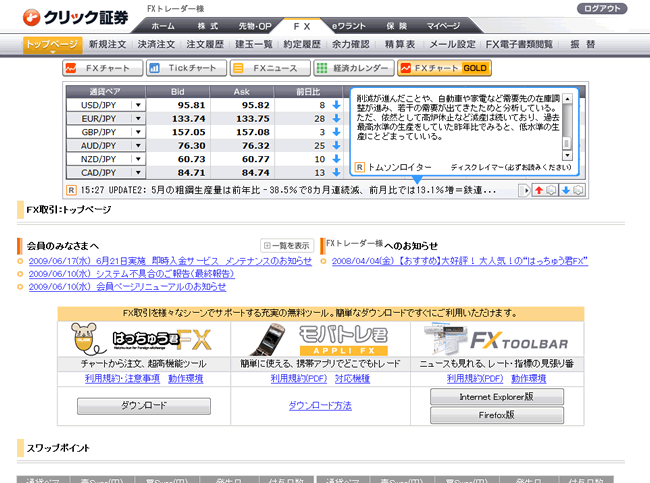This screenshot has width=650, height=483.
Task: Click orange bullet beside 即時入金サービス notice
Action: pyautogui.click(x=20, y=261)
